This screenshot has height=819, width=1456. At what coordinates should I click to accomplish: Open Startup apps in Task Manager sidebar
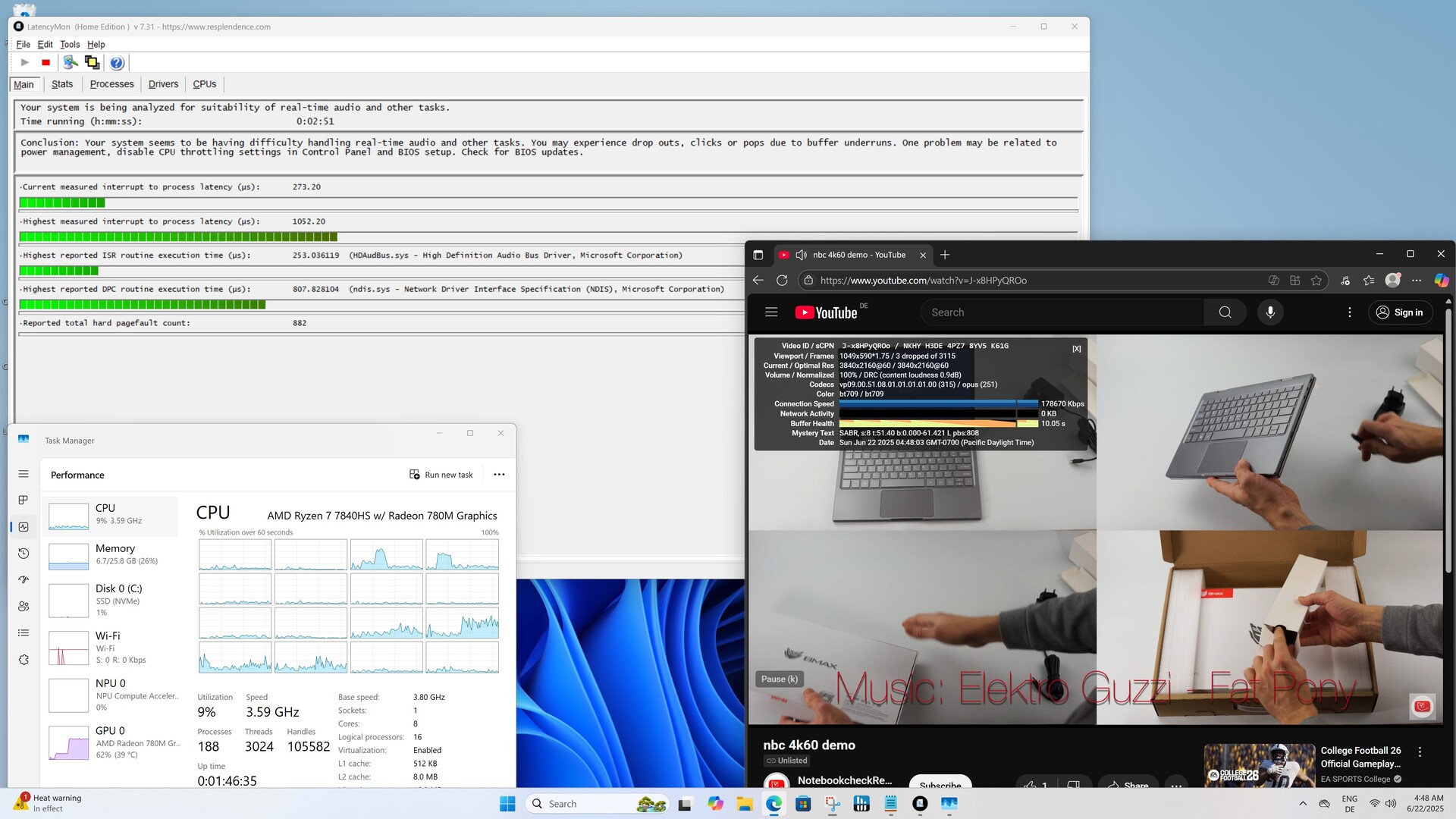24,580
